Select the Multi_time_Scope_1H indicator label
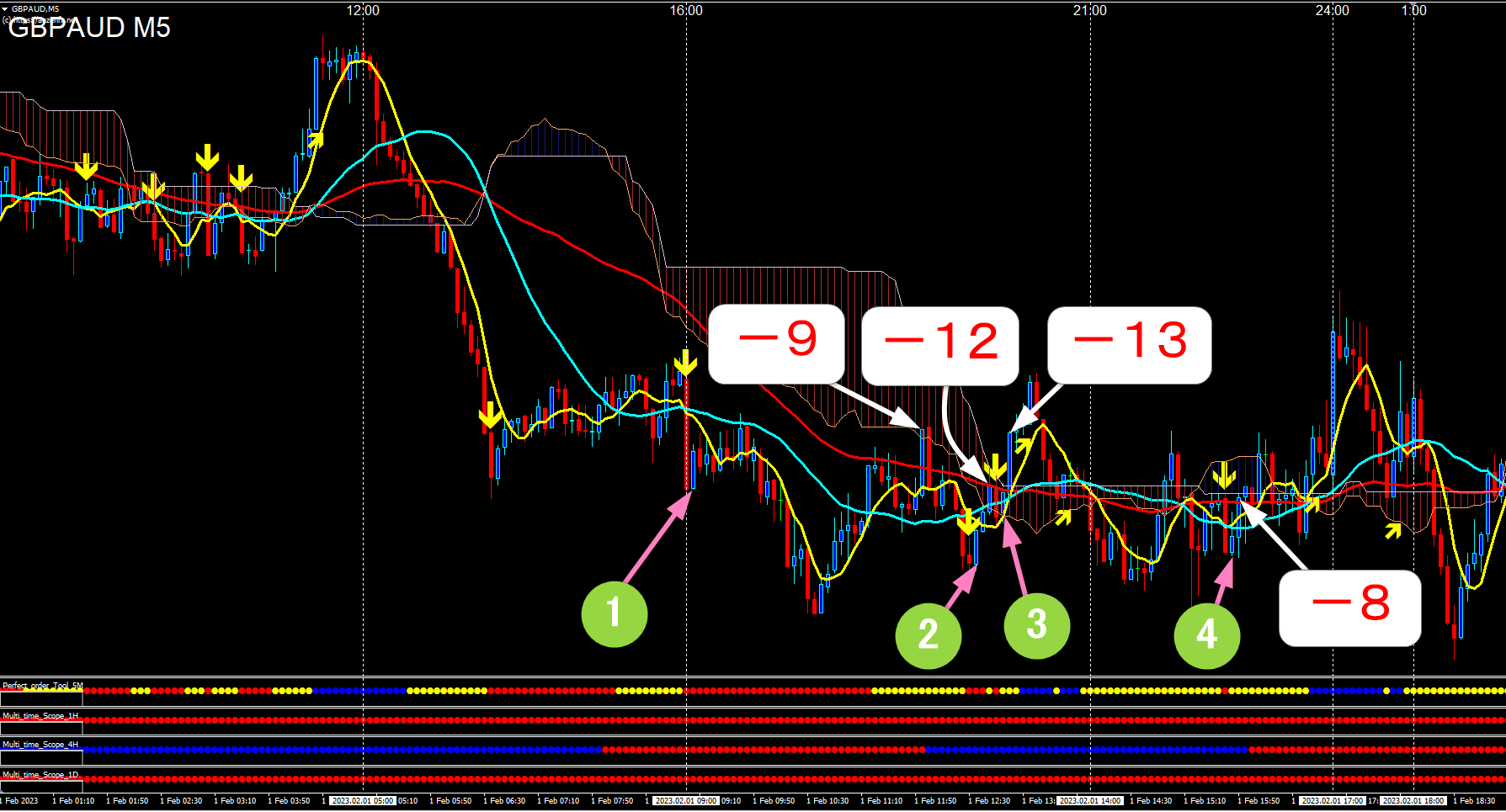 click(40, 715)
